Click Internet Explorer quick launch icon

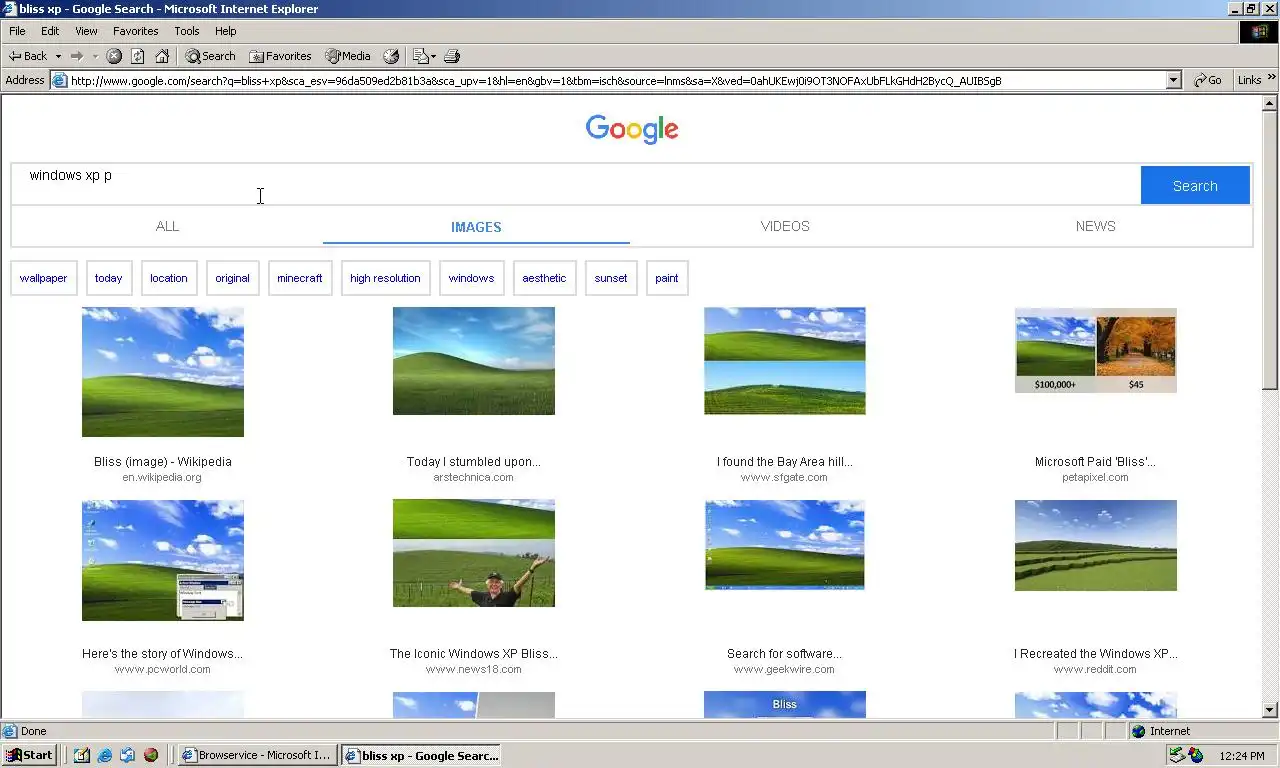pyautogui.click(x=104, y=755)
